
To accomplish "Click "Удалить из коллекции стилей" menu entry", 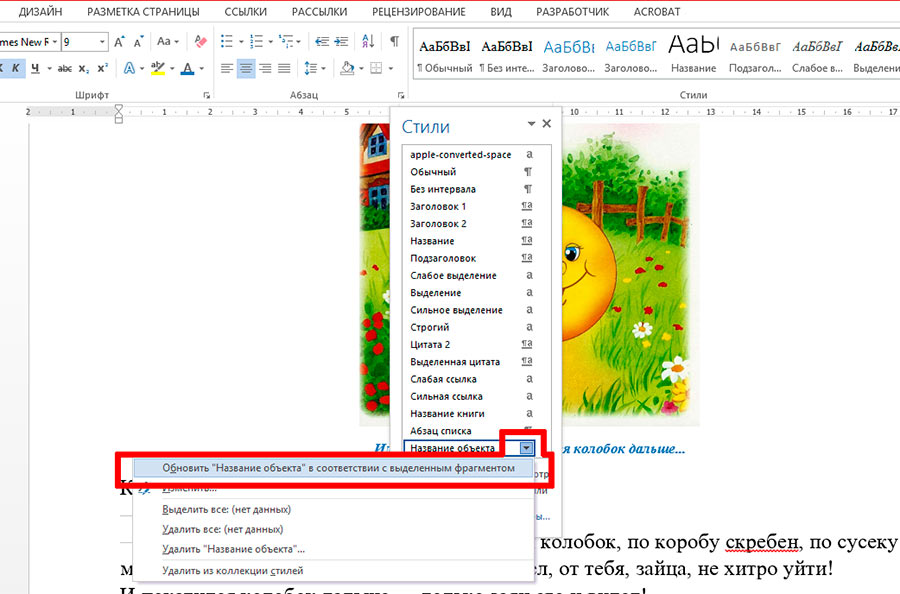I will tap(232, 571).
